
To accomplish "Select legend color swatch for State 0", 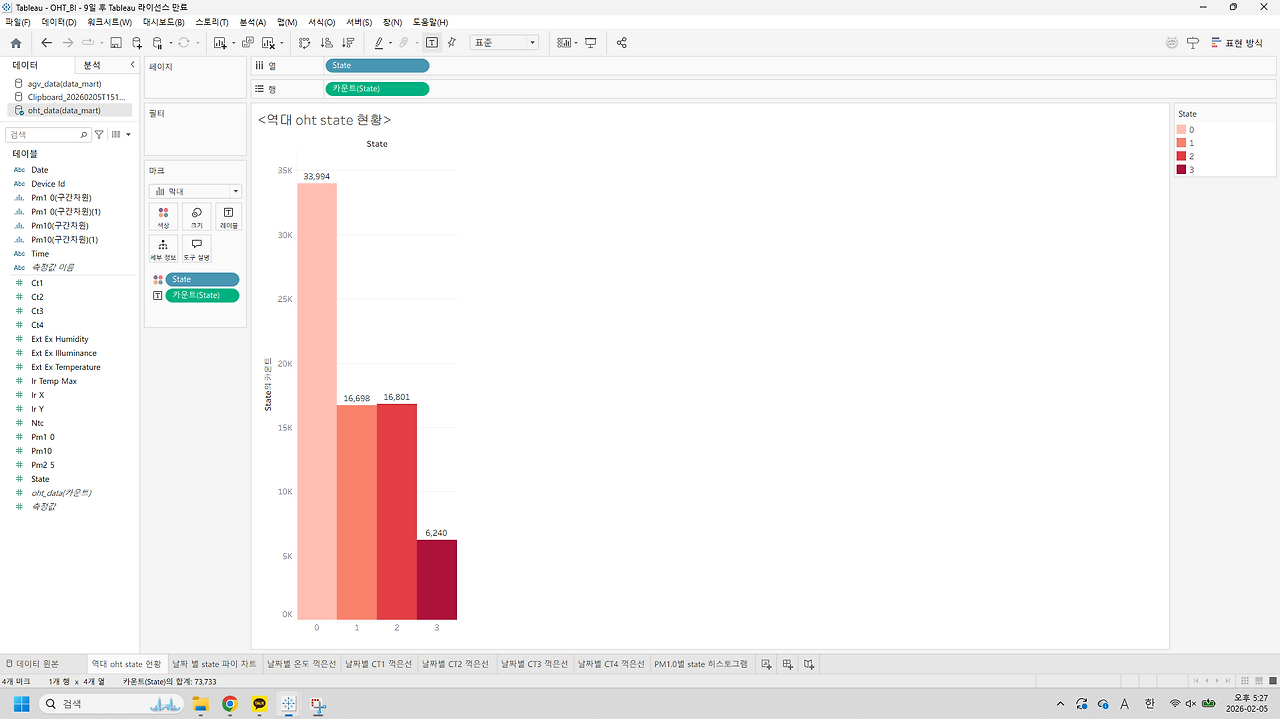I will pos(1182,130).
